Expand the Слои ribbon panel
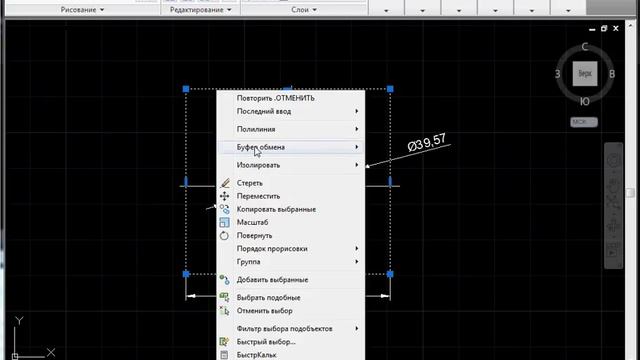 [x=304, y=9]
